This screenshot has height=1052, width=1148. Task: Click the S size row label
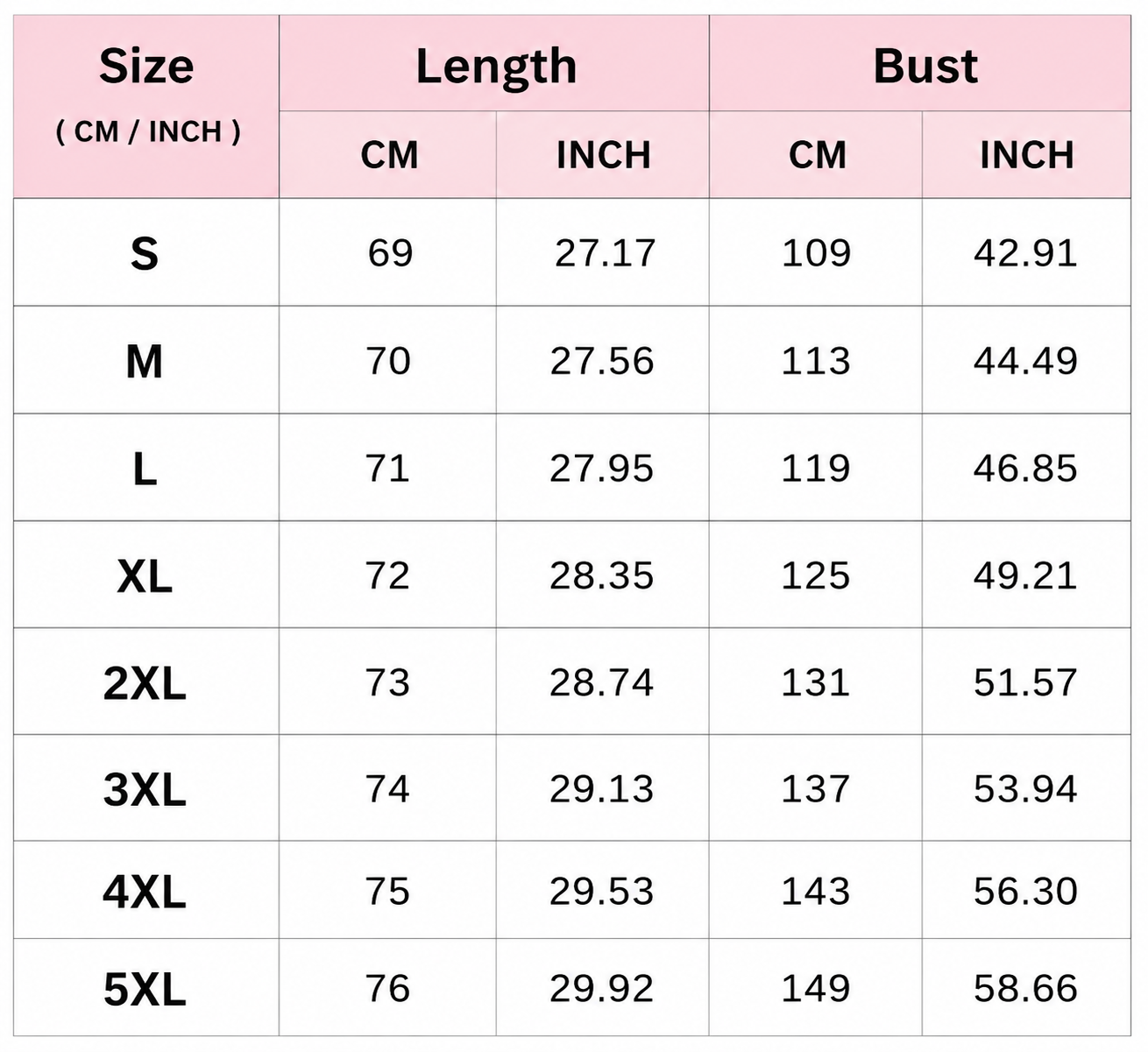tap(145, 254)
